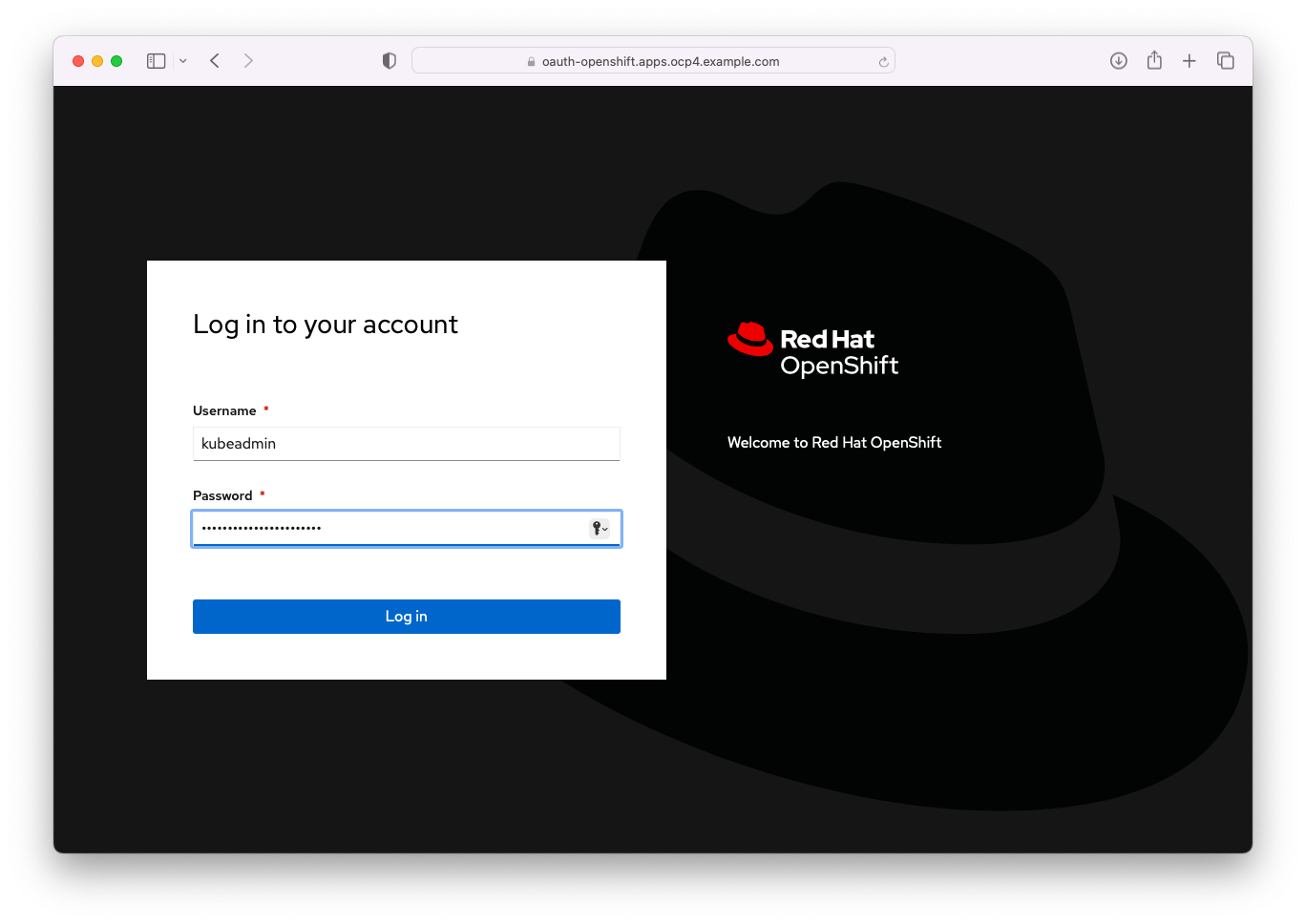Go back using the back arrow
This screenshot has height=924, width=1306.
tap(215, 61)
